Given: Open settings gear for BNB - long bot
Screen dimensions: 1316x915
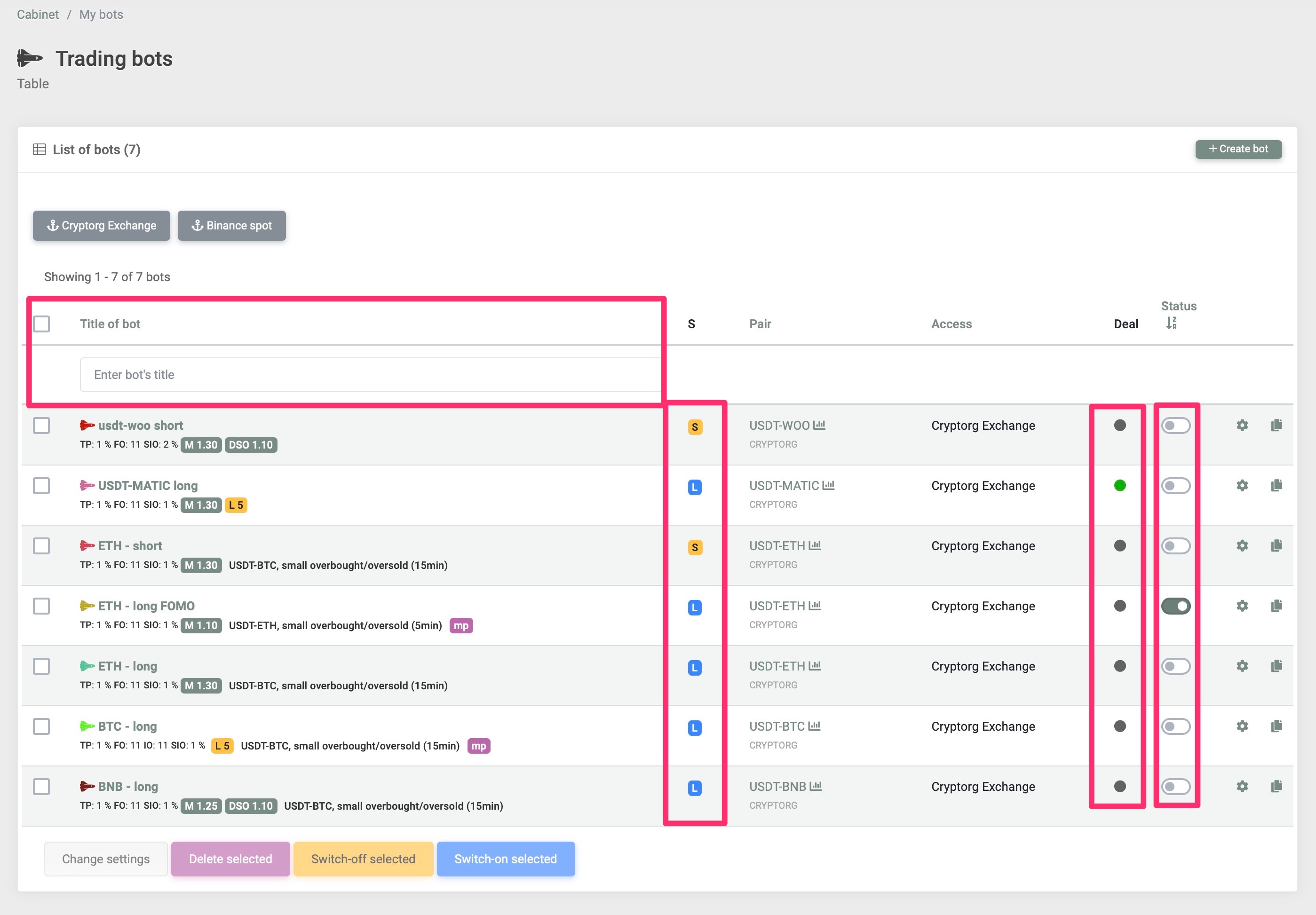Looking at the screenshot, I should click(x=1242, y=786).
